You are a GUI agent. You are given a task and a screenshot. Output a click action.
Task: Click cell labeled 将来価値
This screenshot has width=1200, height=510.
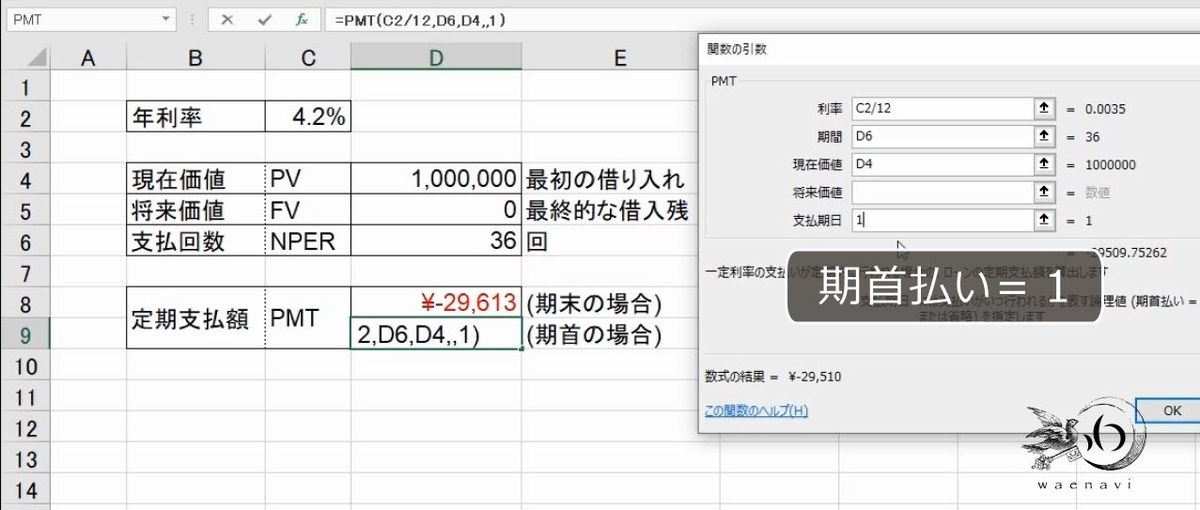(x=196, y=211)
